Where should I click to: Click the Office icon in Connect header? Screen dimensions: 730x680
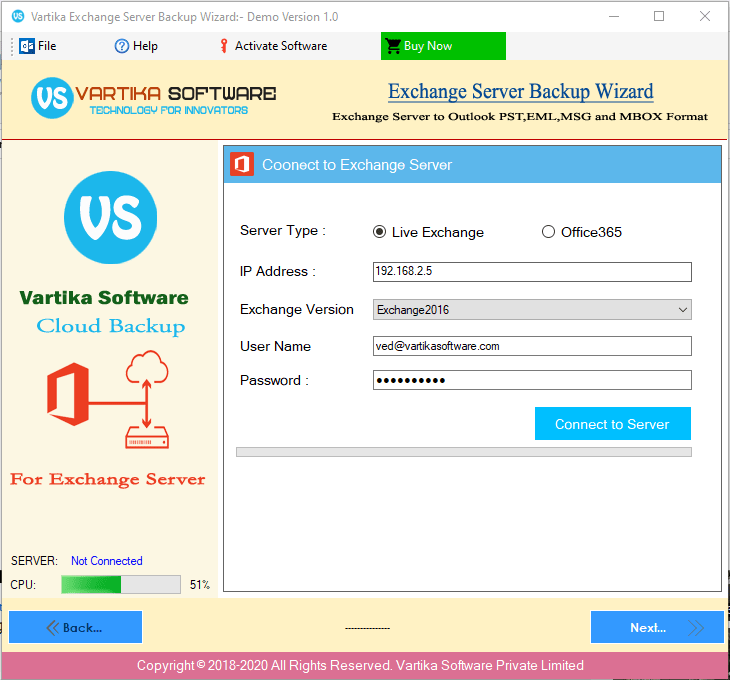point(242,164)
